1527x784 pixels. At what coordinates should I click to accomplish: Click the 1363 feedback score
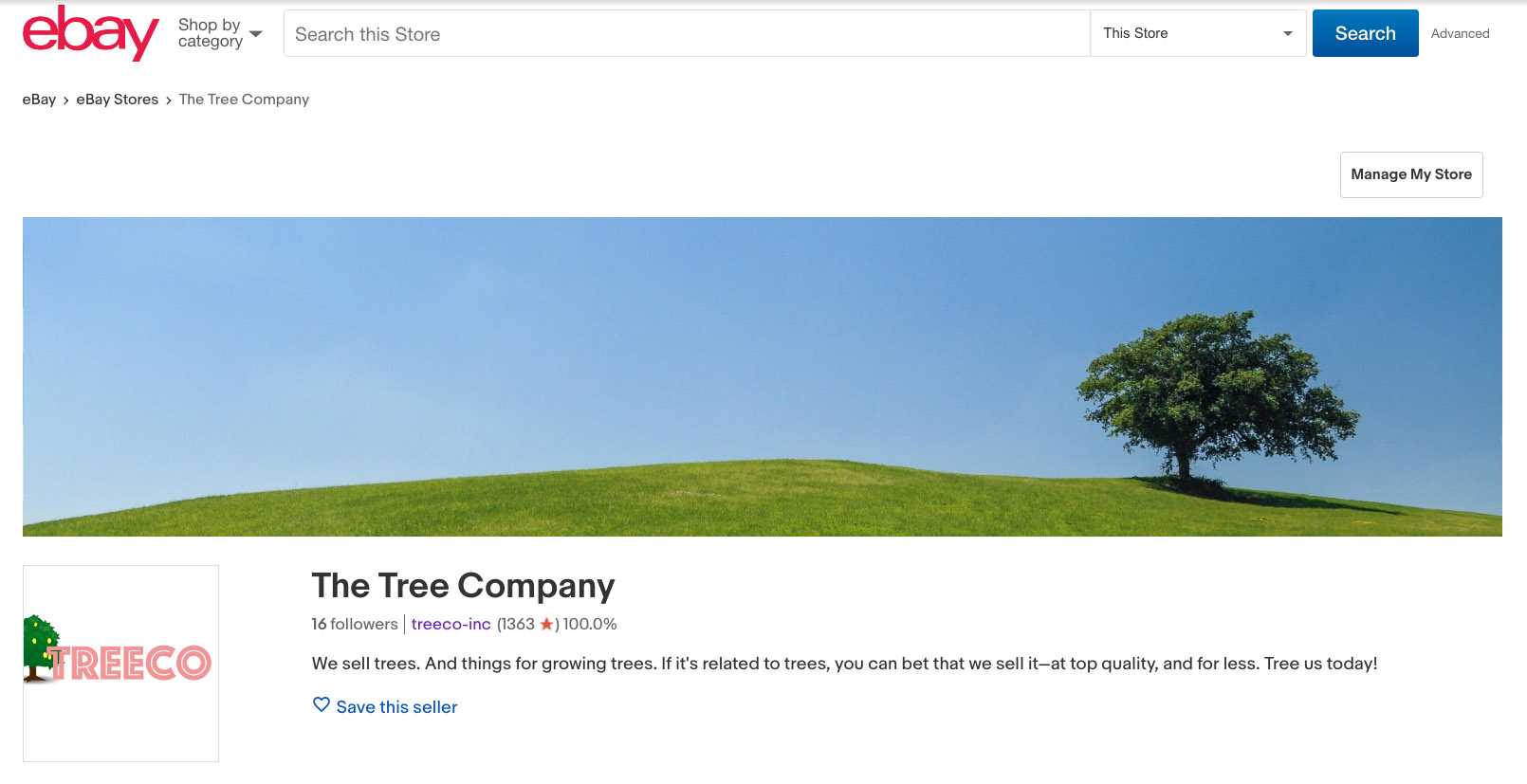pos(518,624)
